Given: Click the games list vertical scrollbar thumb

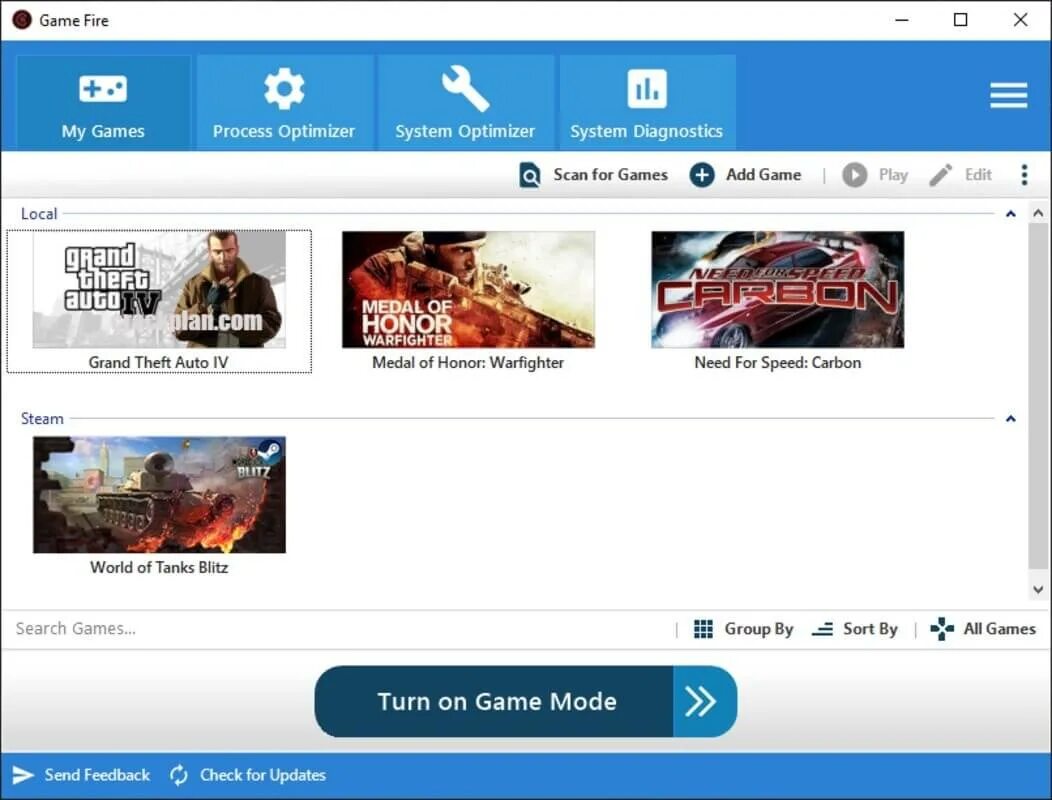Looking at the screenshot, I should tap(1038, 397).
